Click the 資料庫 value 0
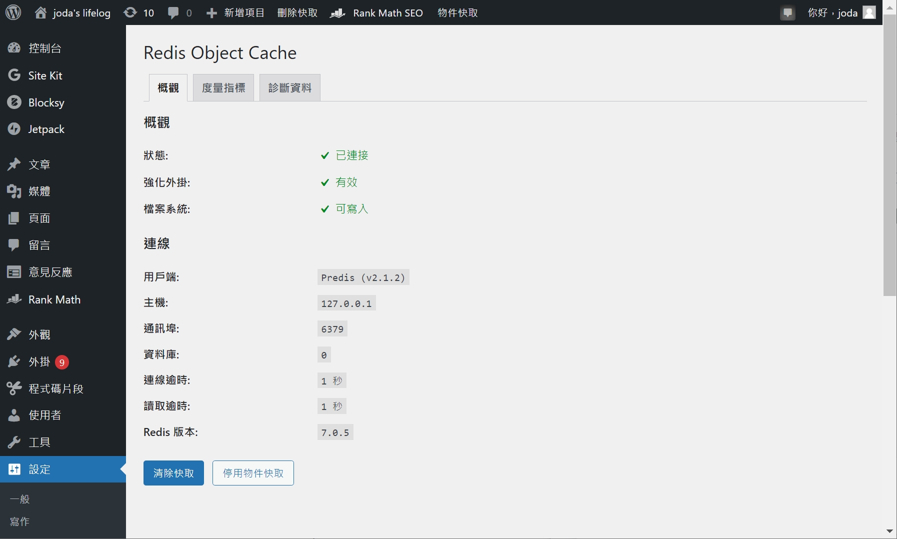Viewport: 897px width, 539px height. [324, 355]
